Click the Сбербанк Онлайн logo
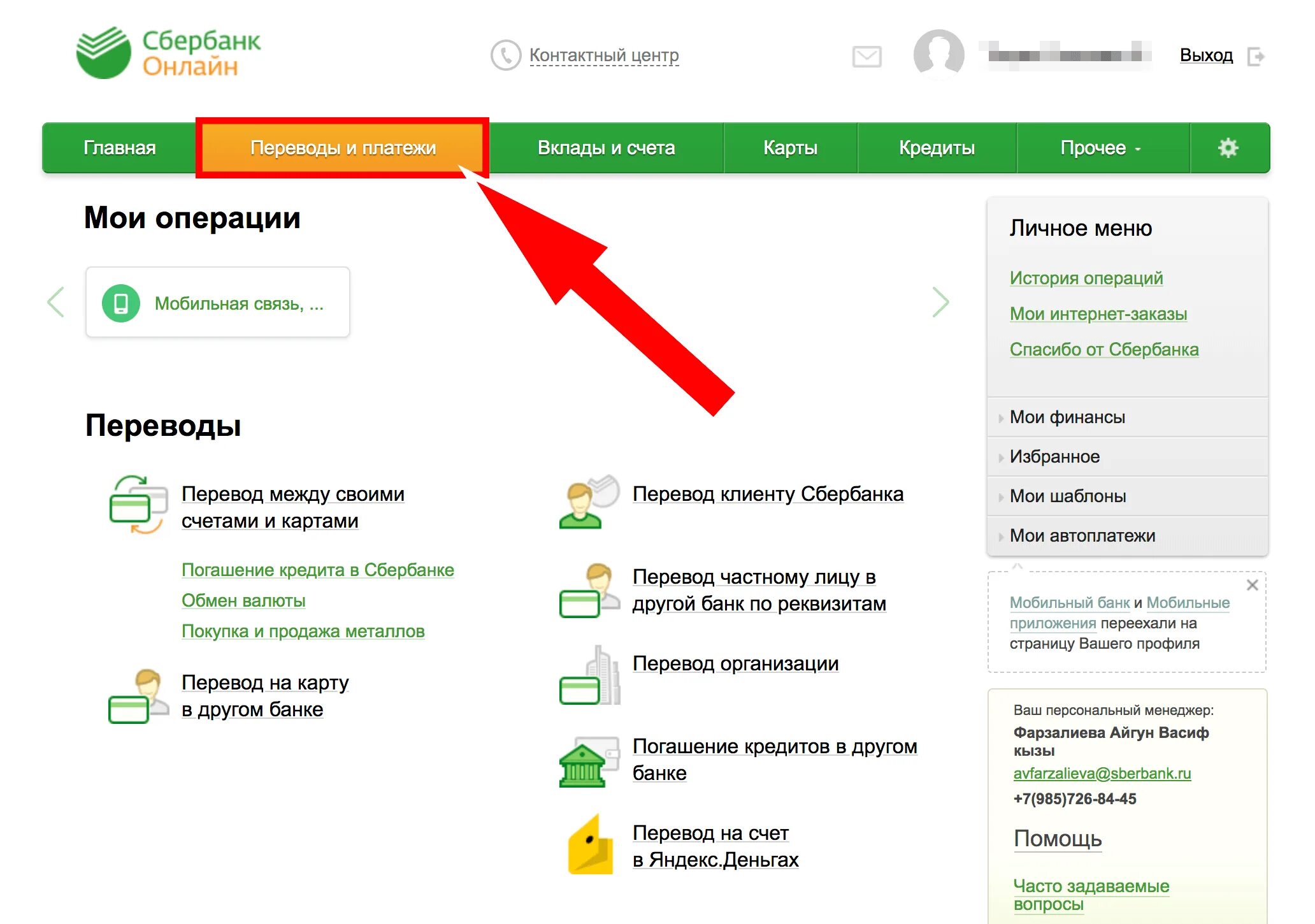1315x924 pixels. coord(168,53)
